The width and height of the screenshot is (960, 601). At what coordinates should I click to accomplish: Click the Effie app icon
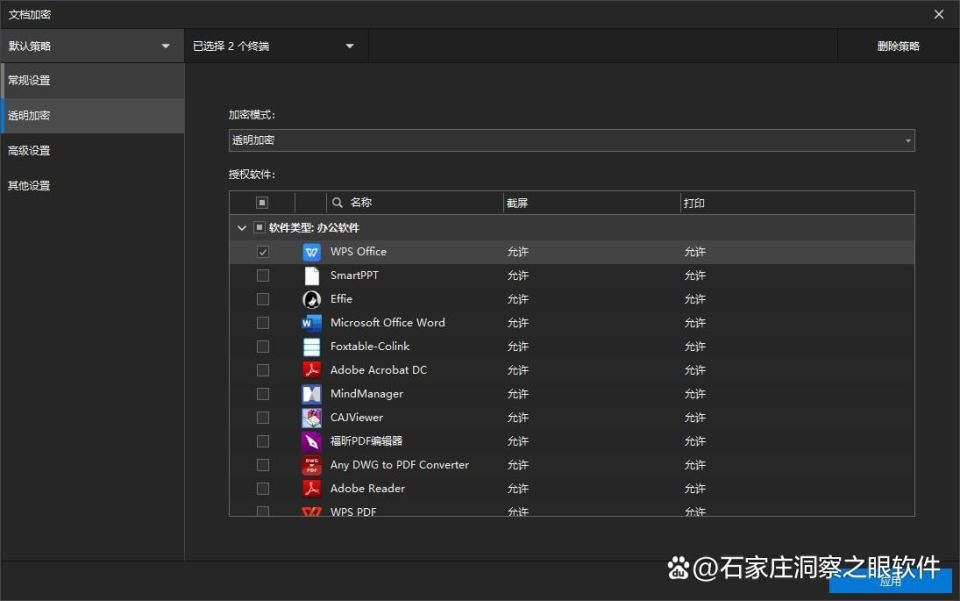tap(312, 299)
